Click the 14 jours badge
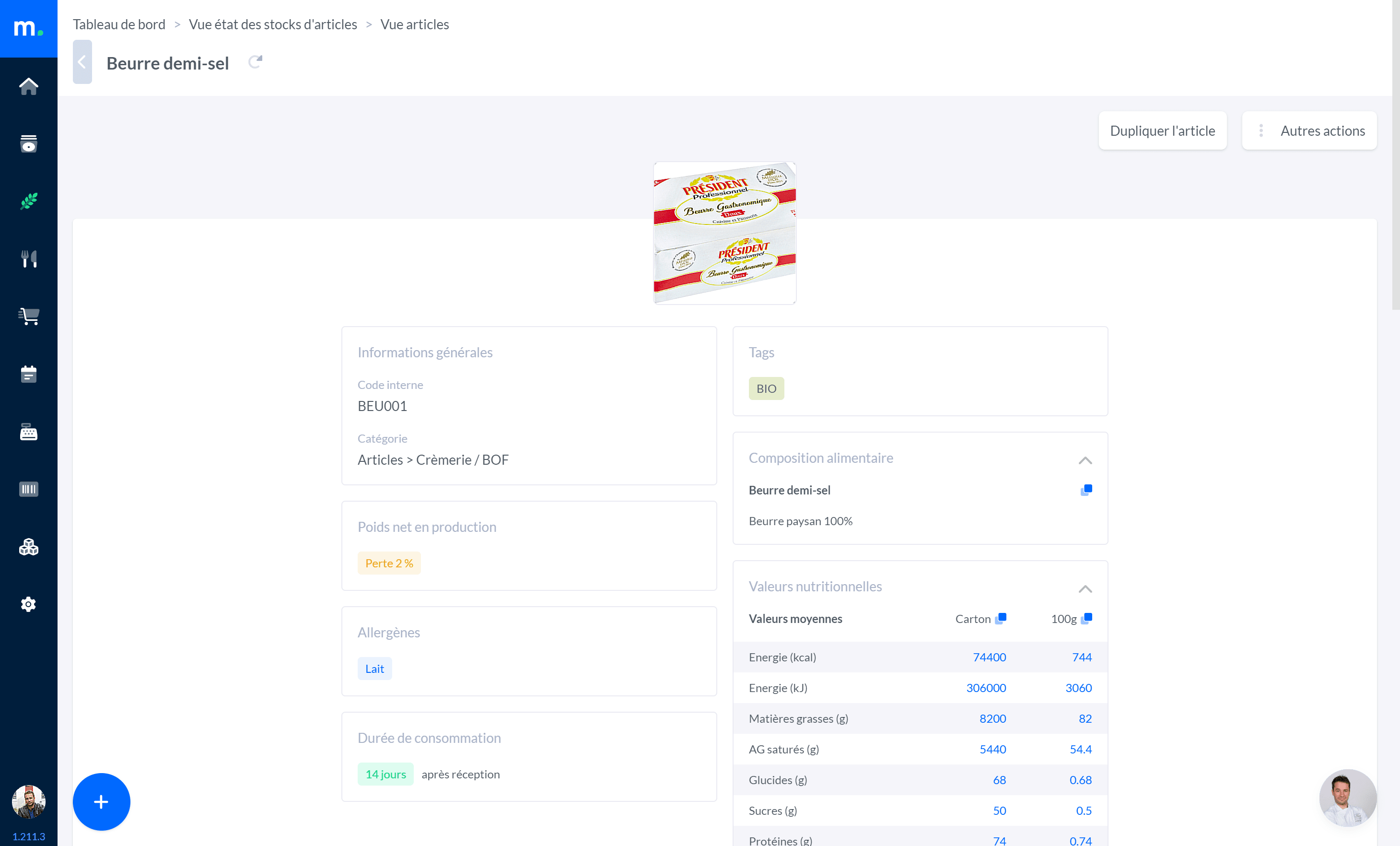 385,775
